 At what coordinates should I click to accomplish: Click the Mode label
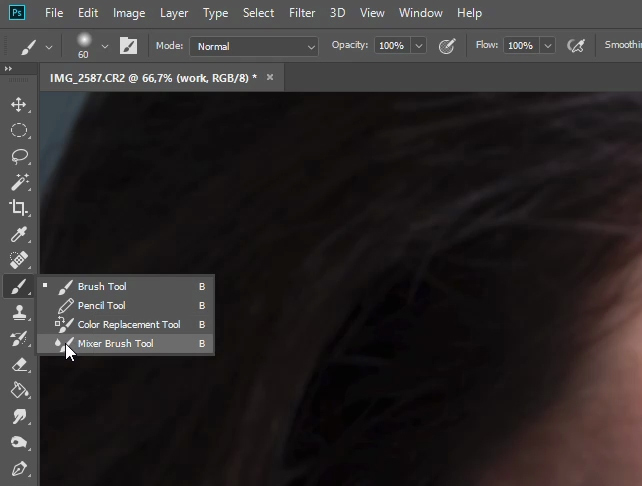[170, 46]
